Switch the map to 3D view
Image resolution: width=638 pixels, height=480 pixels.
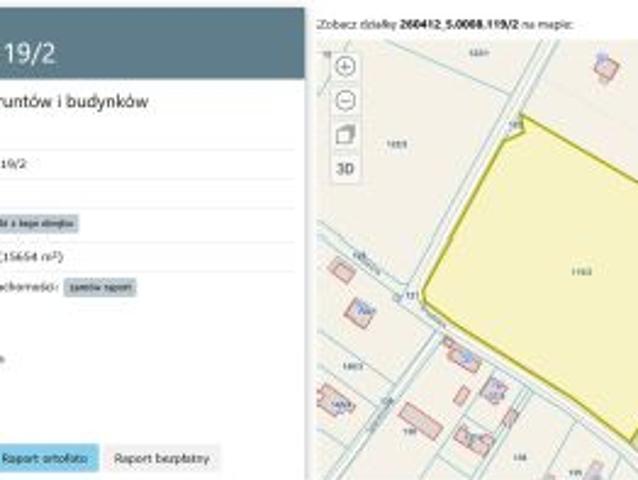tap(345, 168)
